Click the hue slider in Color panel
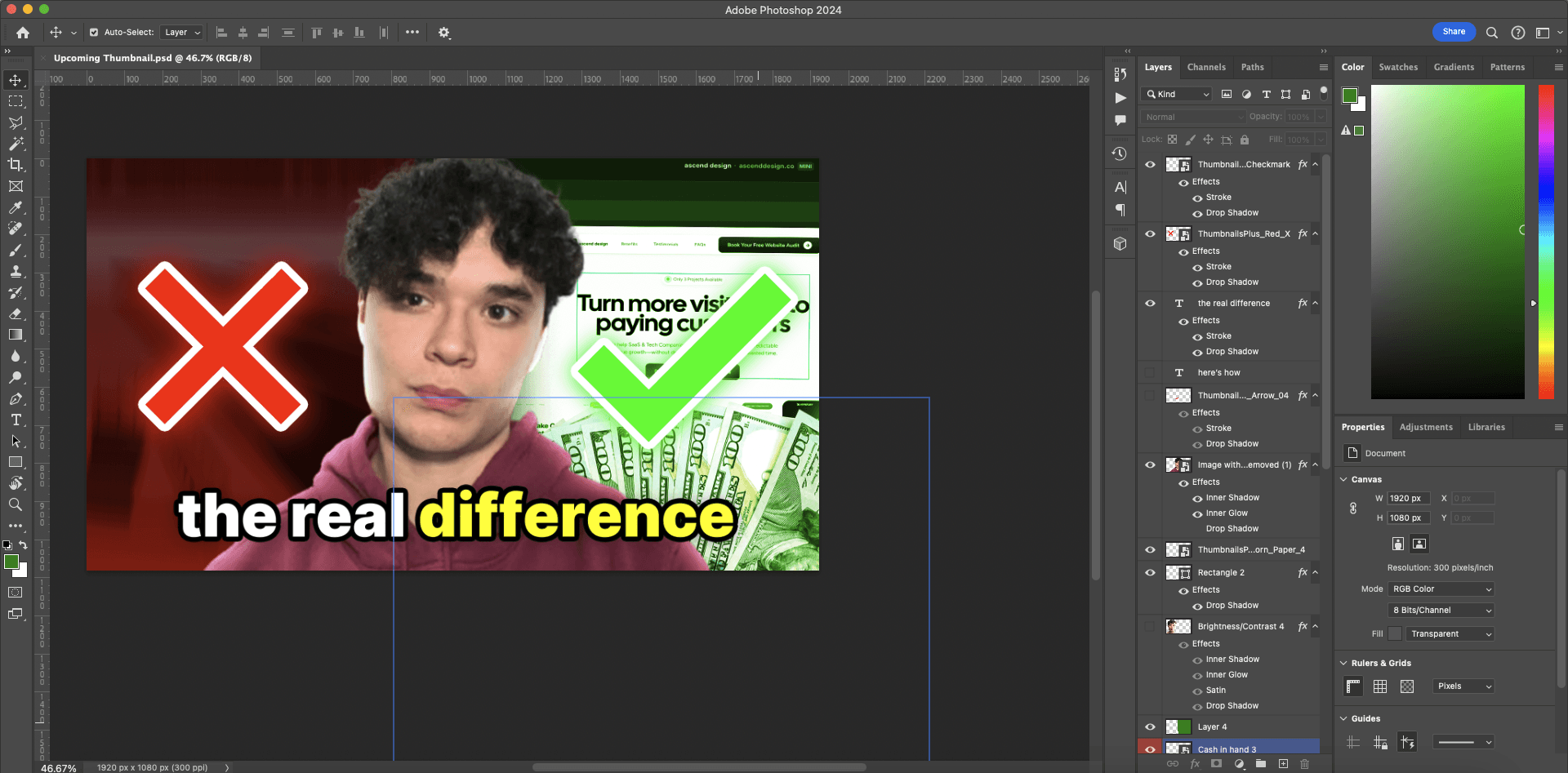 [x=1546, y=242]
